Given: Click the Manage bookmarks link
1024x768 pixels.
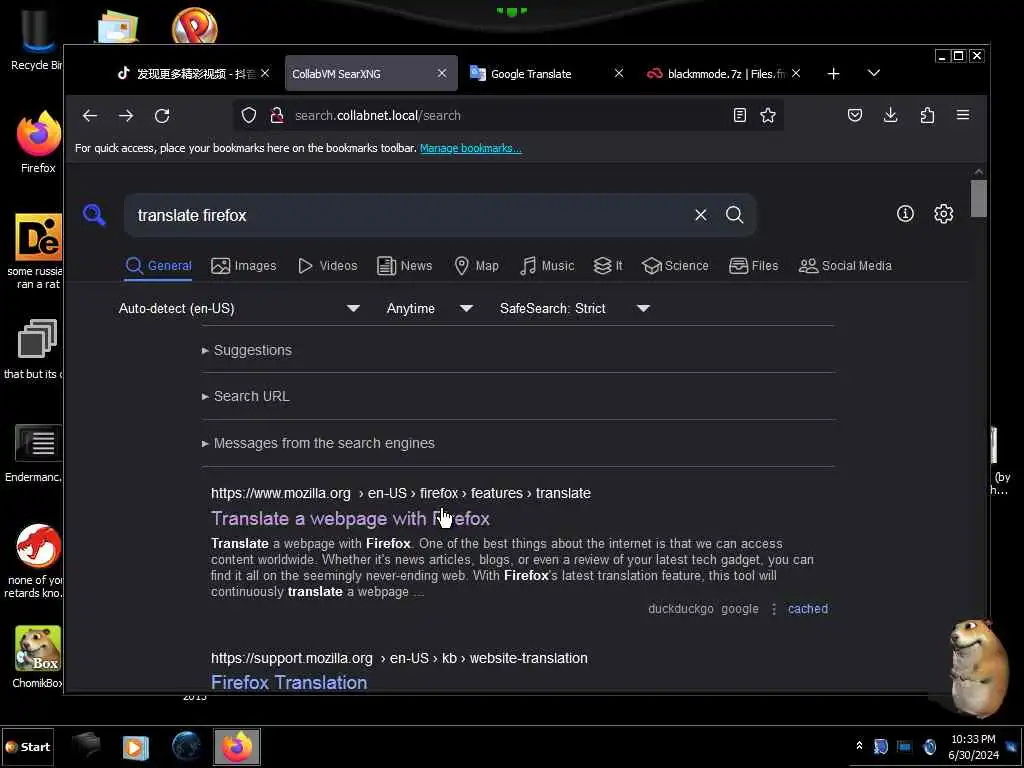Looking at the screenshot, I should (x=471, y=148).
